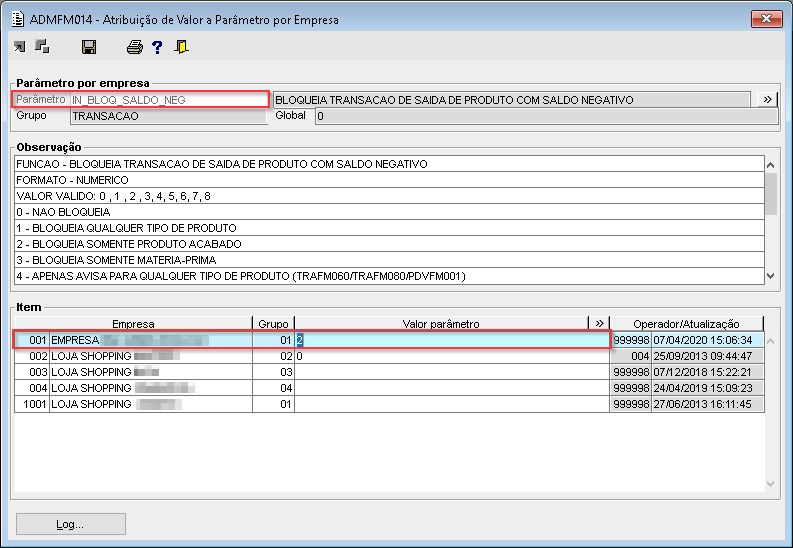Select line 4 - APENAS AVISA PARA QUALQUER TIPO
The width and height of the screenshot is (793, 548).
[x=389, y=276]
